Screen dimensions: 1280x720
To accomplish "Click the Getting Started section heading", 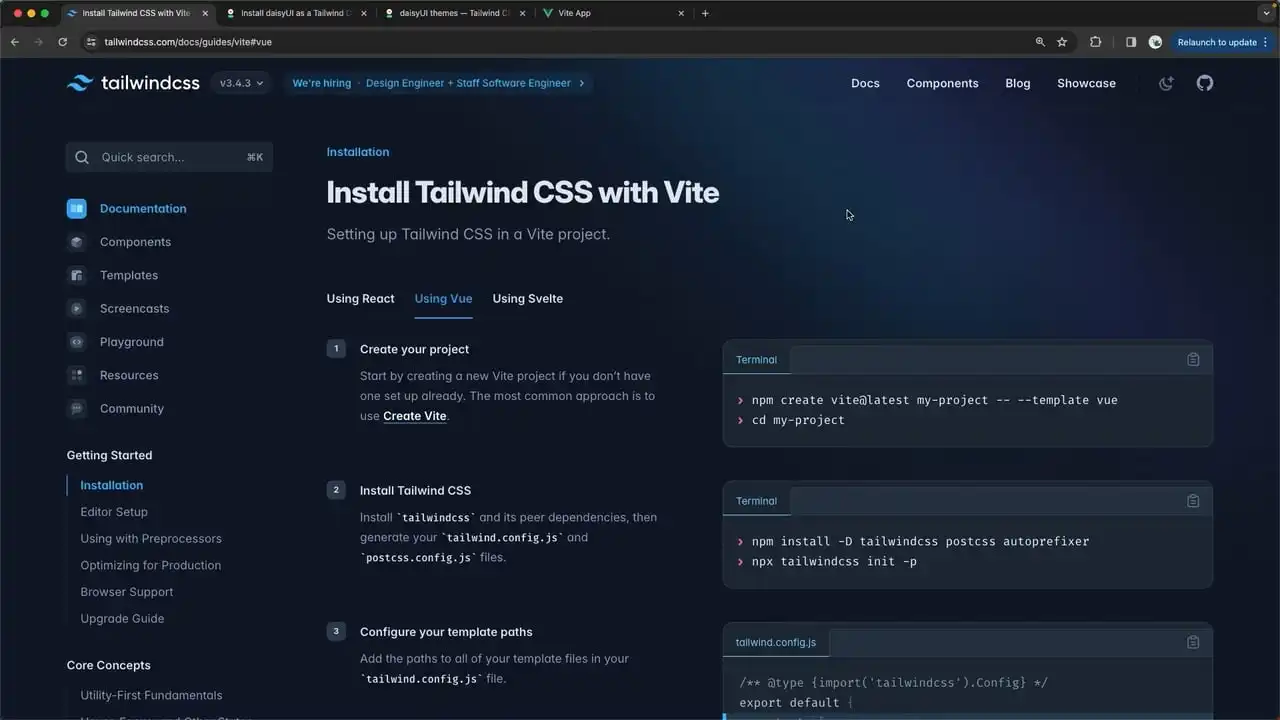I will point(110,455).
